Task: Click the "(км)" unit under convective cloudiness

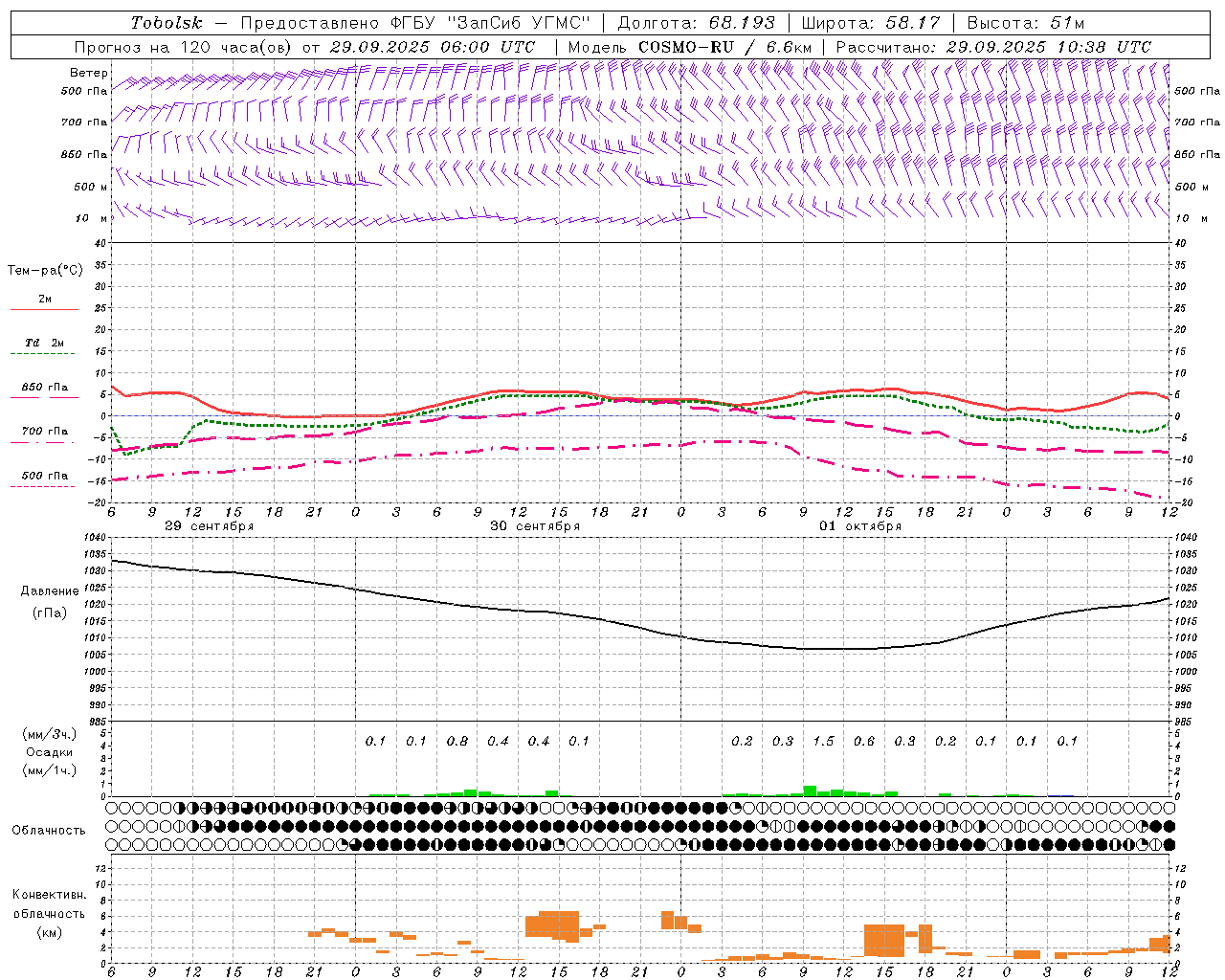Action: [49, 932]
